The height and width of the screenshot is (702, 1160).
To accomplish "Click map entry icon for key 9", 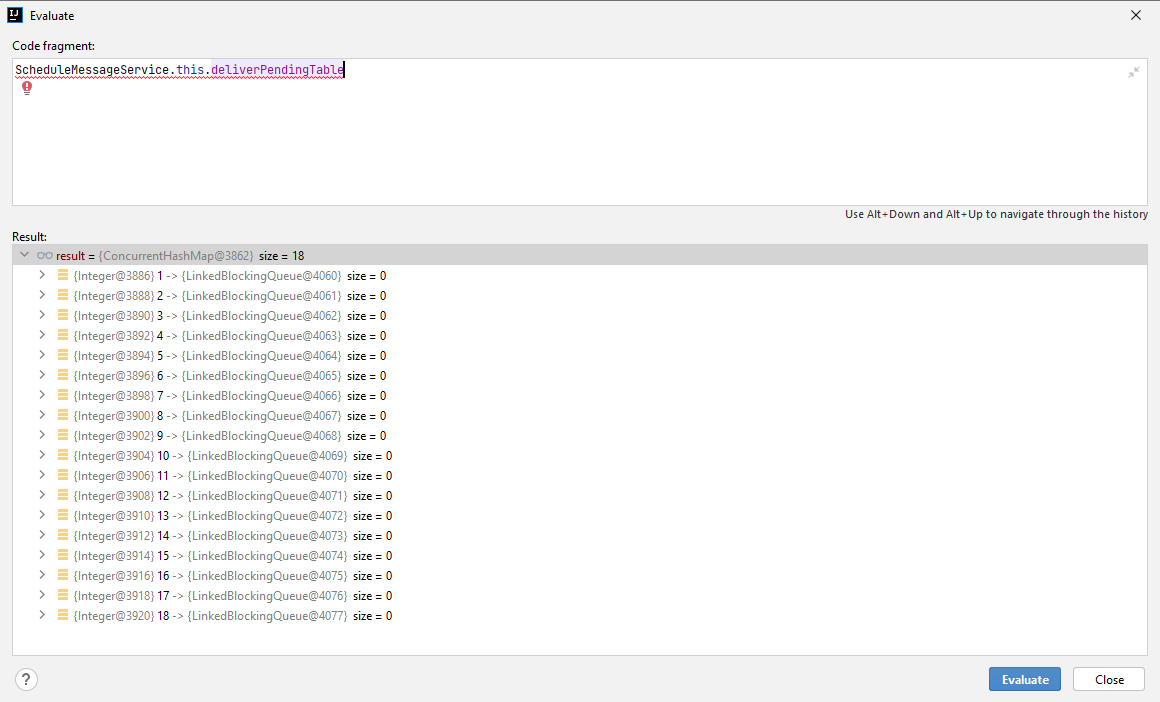I will [x=63, y=435].
